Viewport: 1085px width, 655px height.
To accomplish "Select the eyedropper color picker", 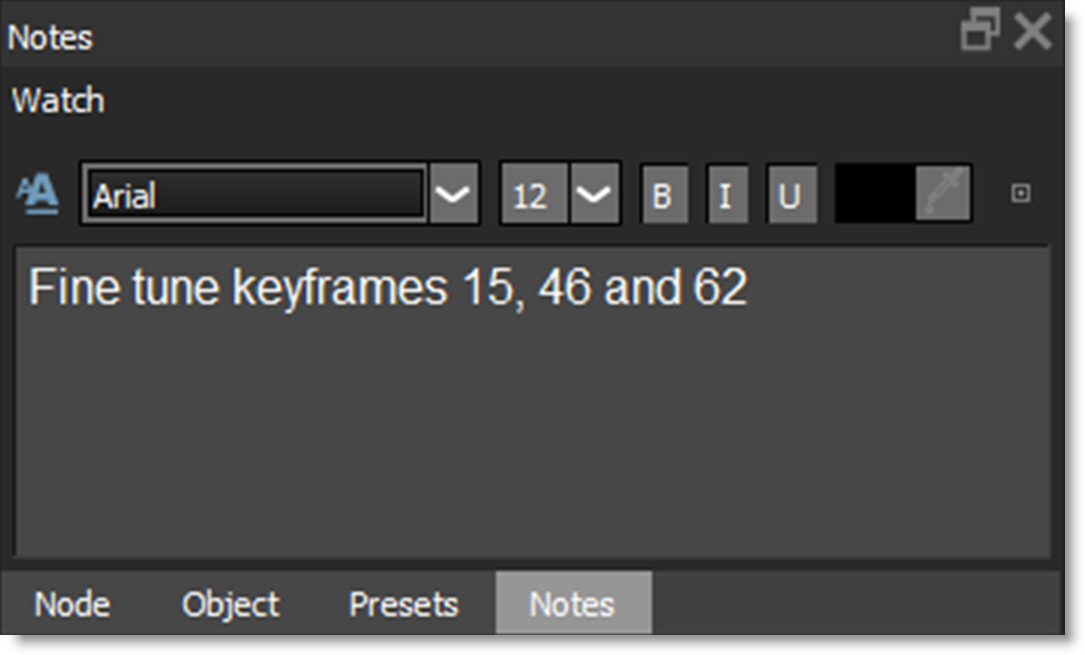I will pos(943,194).
